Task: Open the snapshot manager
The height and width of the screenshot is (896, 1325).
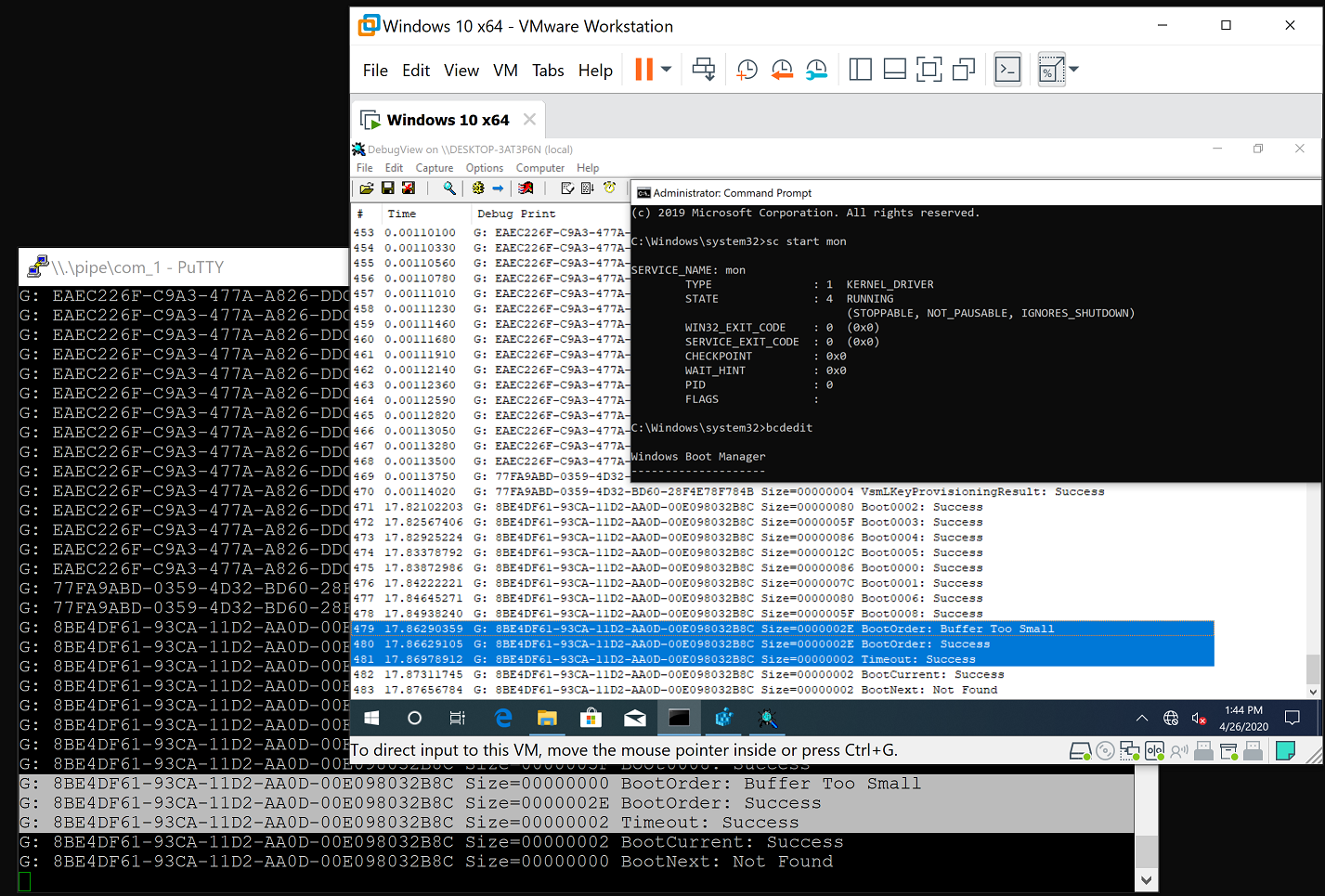Action: 817,70
